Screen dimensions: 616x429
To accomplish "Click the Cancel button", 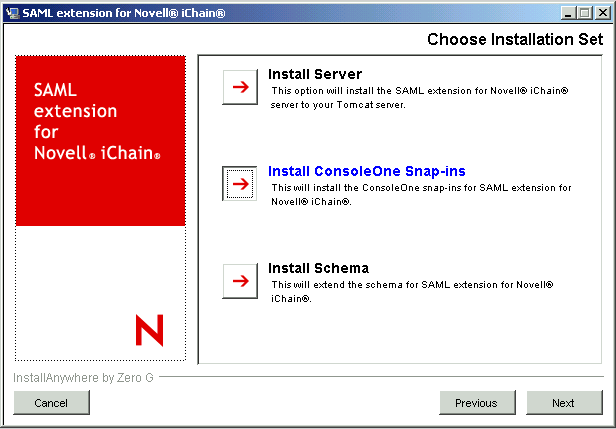I will coord(51,403).
